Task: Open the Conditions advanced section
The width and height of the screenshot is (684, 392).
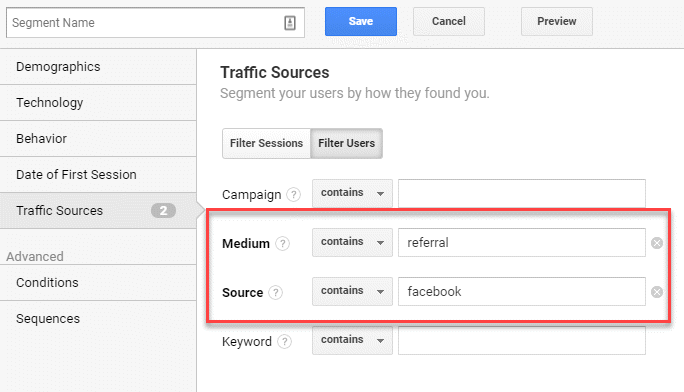Action: (x=98, y=283)
